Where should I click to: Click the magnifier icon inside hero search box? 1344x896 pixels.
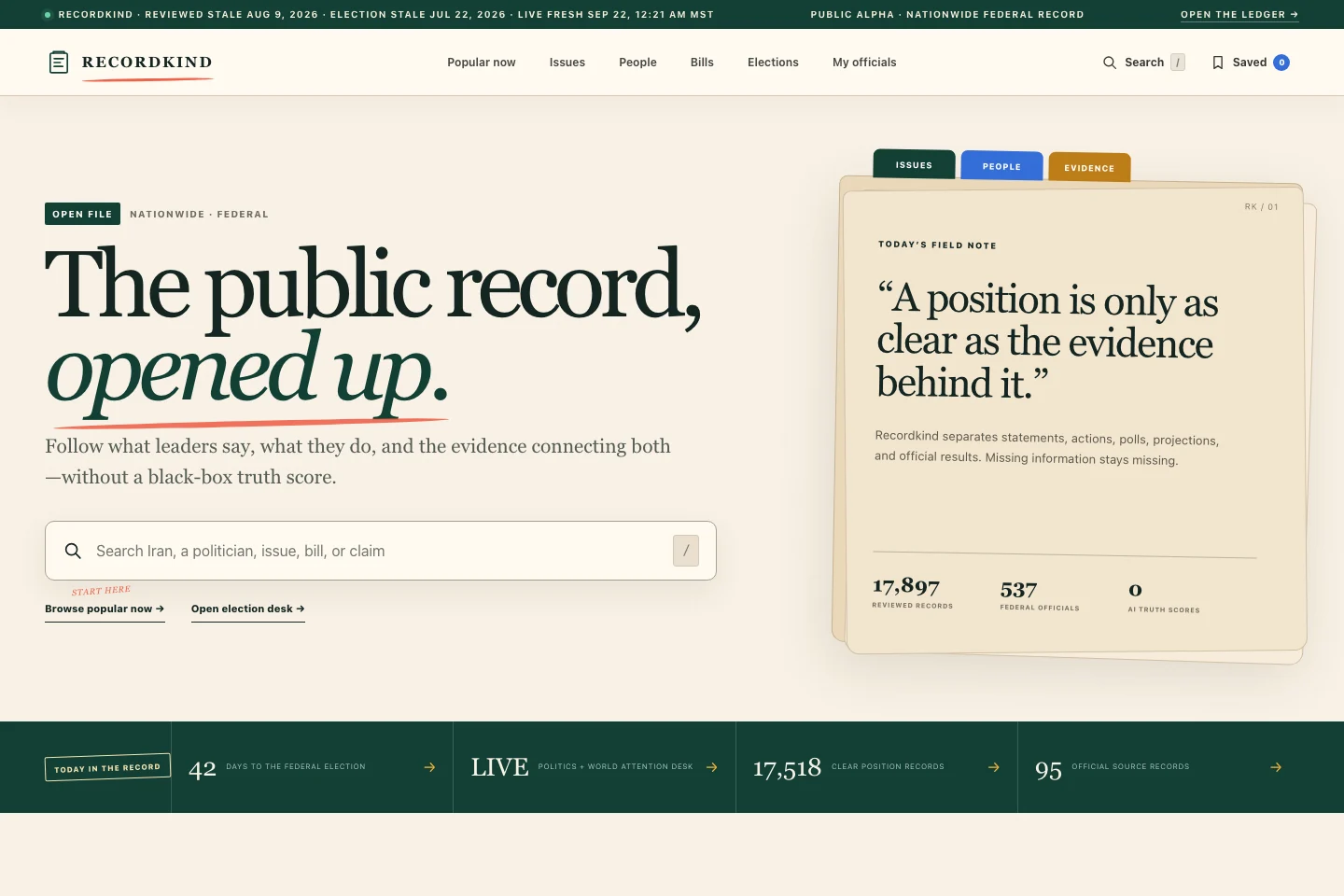pos(73,551)
